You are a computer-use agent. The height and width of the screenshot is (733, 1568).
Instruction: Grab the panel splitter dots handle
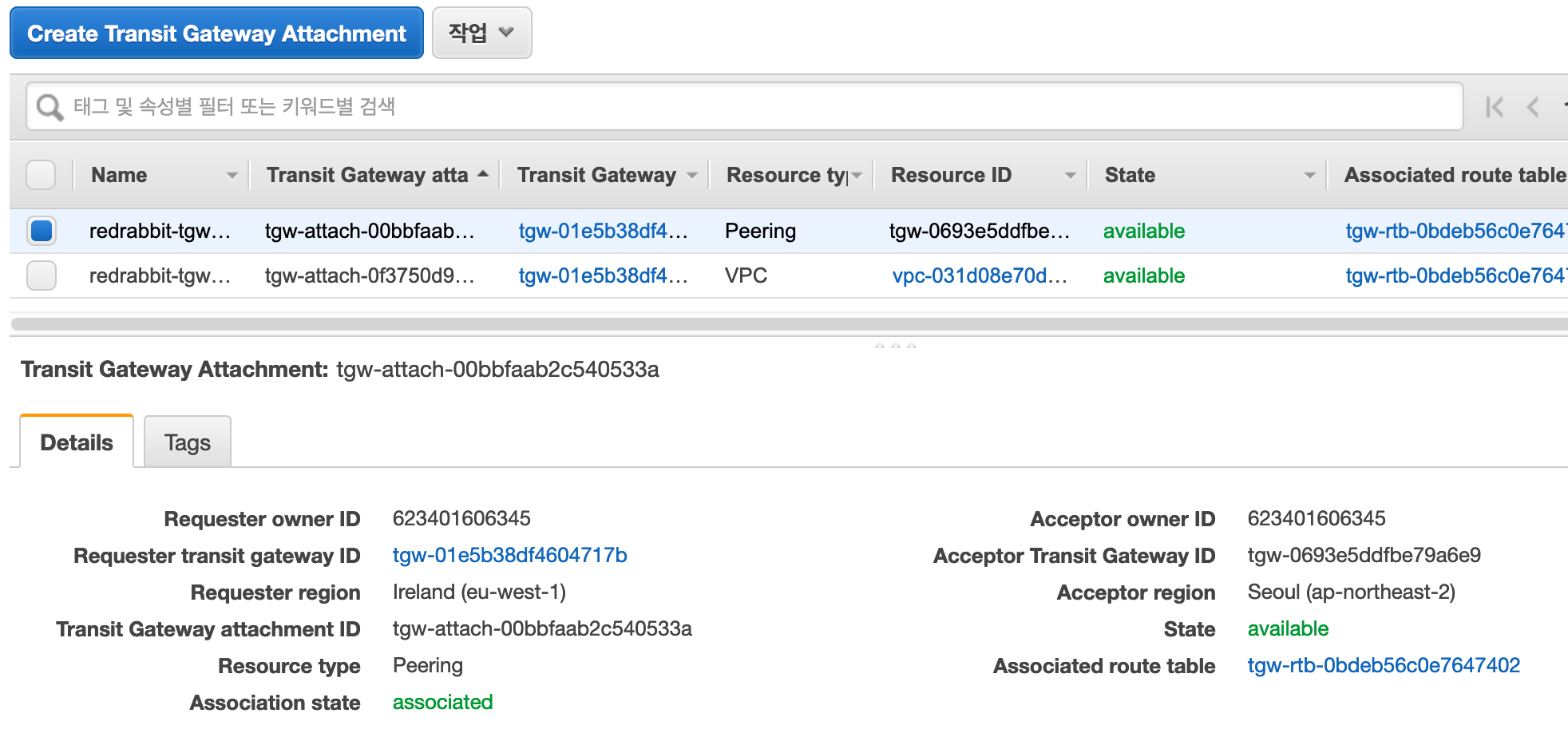pyautogui.click(x=895, y=346)
